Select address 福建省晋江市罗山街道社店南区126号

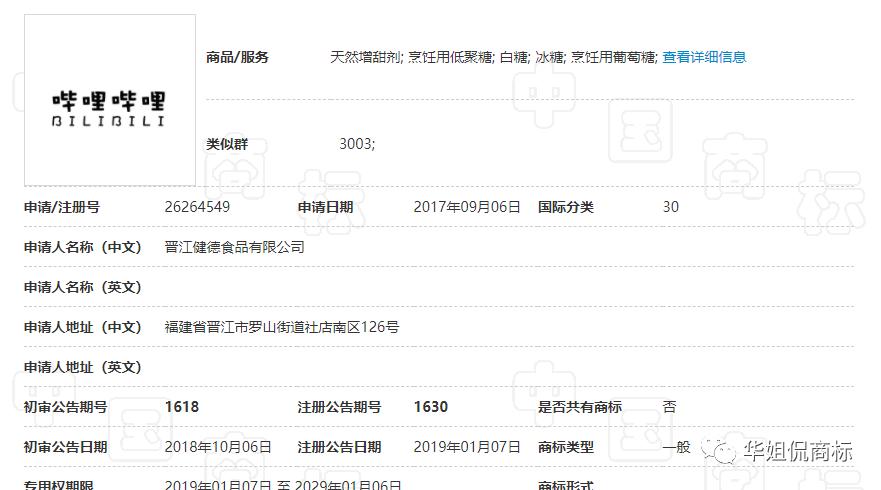tap(282, 326)
